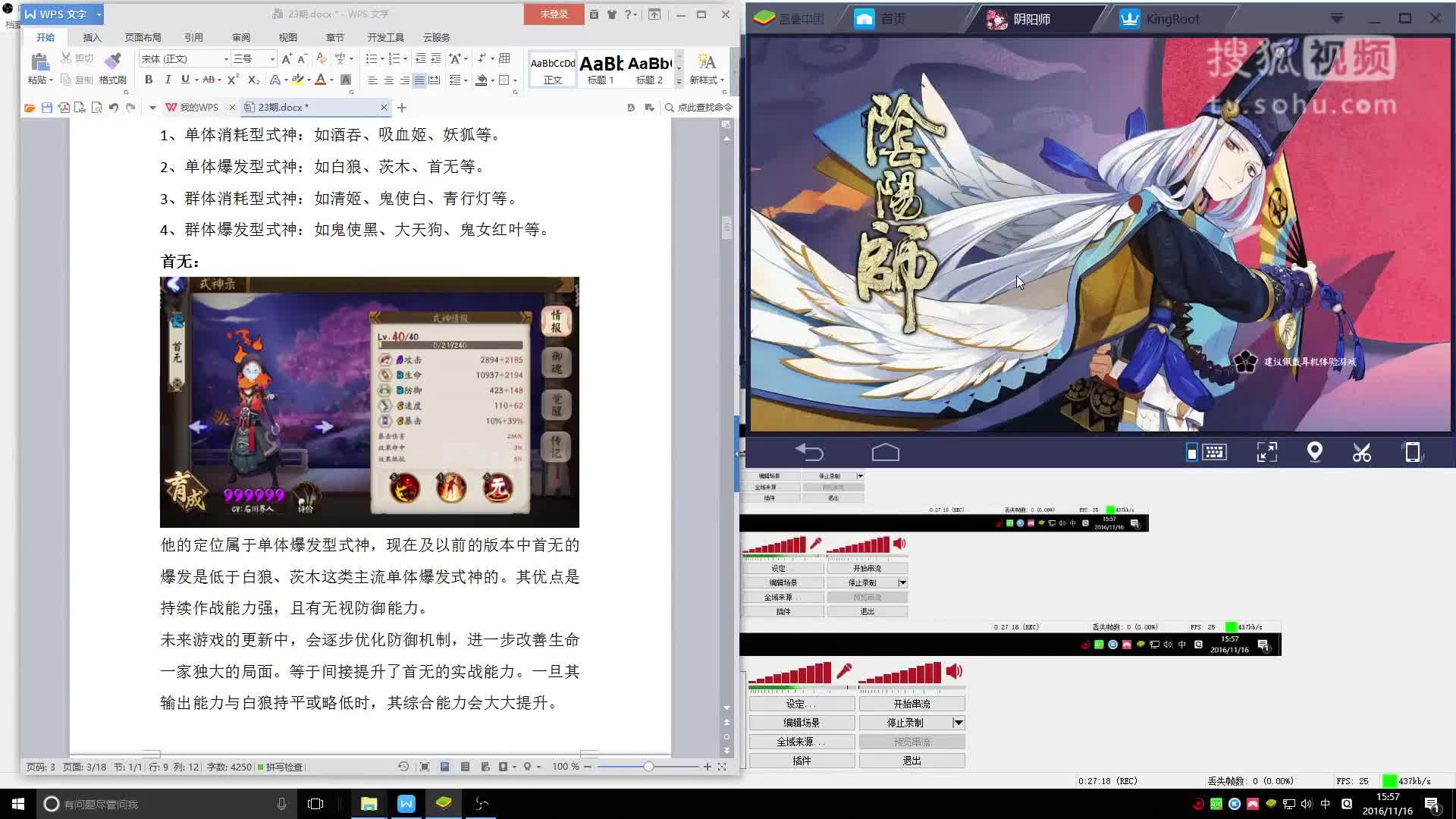Click the scissors screenshot icon in the emulator
Viewport: 1456px width, 819px height.
click(1362, 453)
